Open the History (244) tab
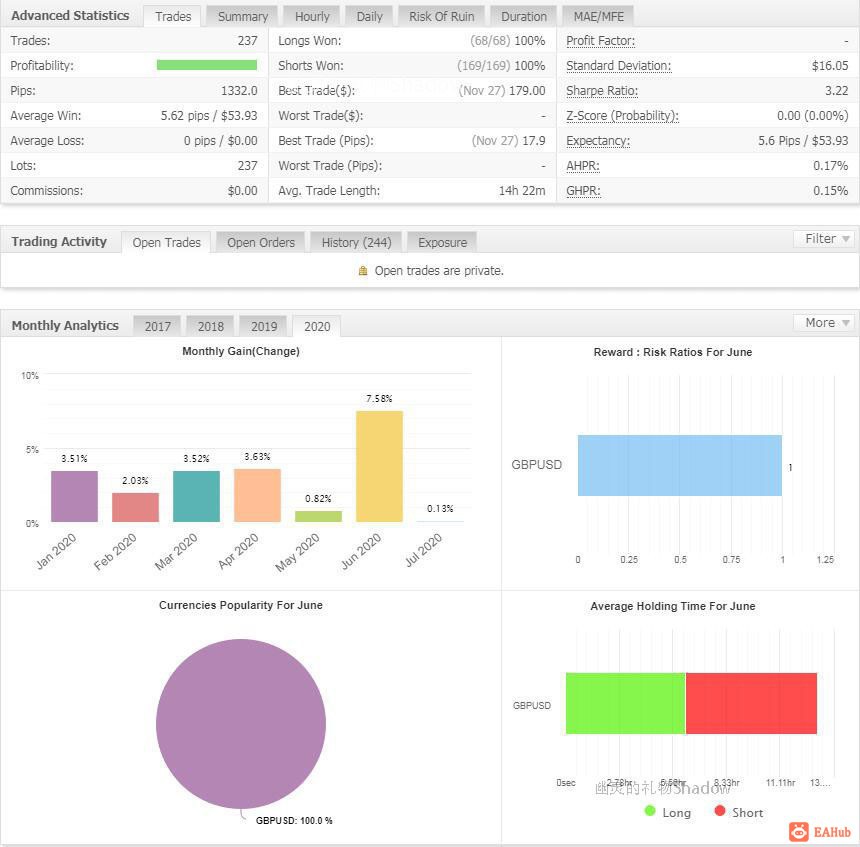The height and width of the screenshot is (847, 860). [x=356, y=242]
